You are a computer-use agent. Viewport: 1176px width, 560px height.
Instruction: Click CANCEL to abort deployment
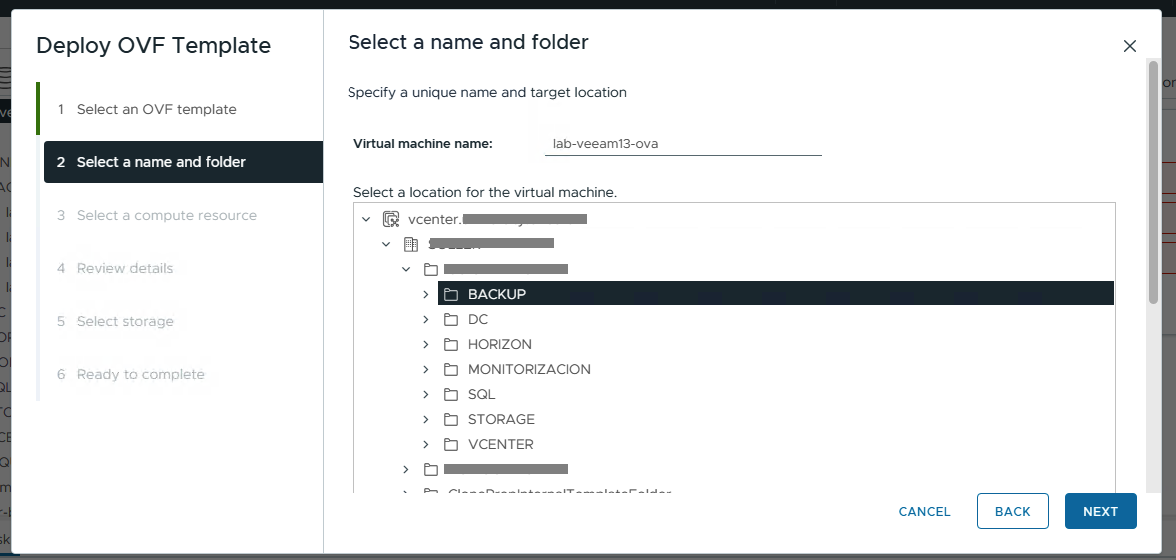coord(925,511)
